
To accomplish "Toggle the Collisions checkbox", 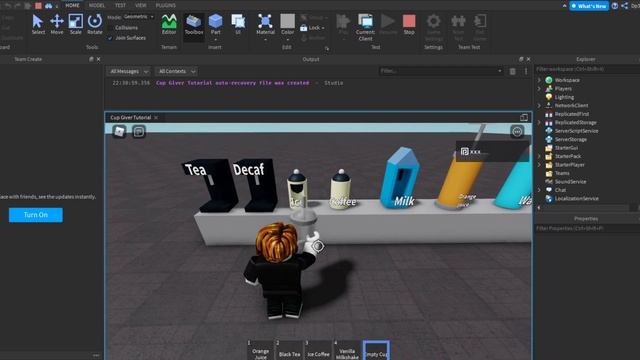I will 110,28.
